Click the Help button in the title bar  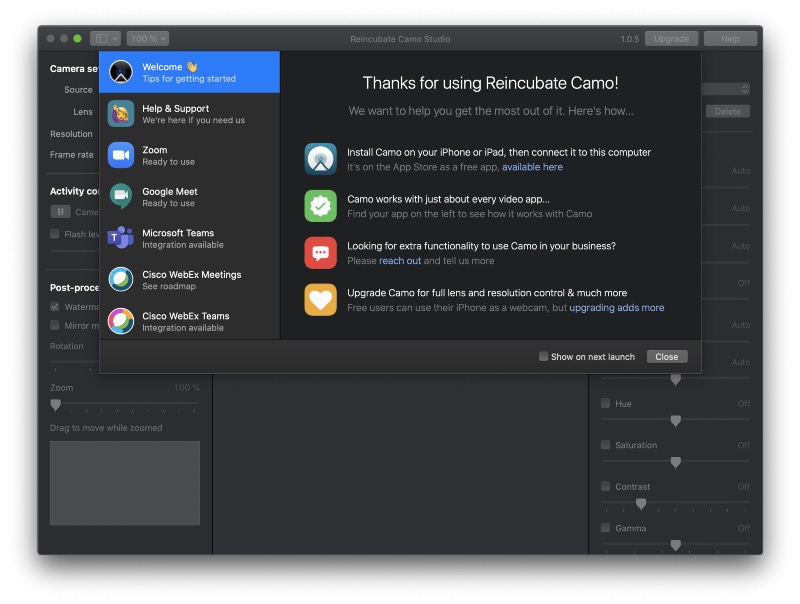coord(730,39)
